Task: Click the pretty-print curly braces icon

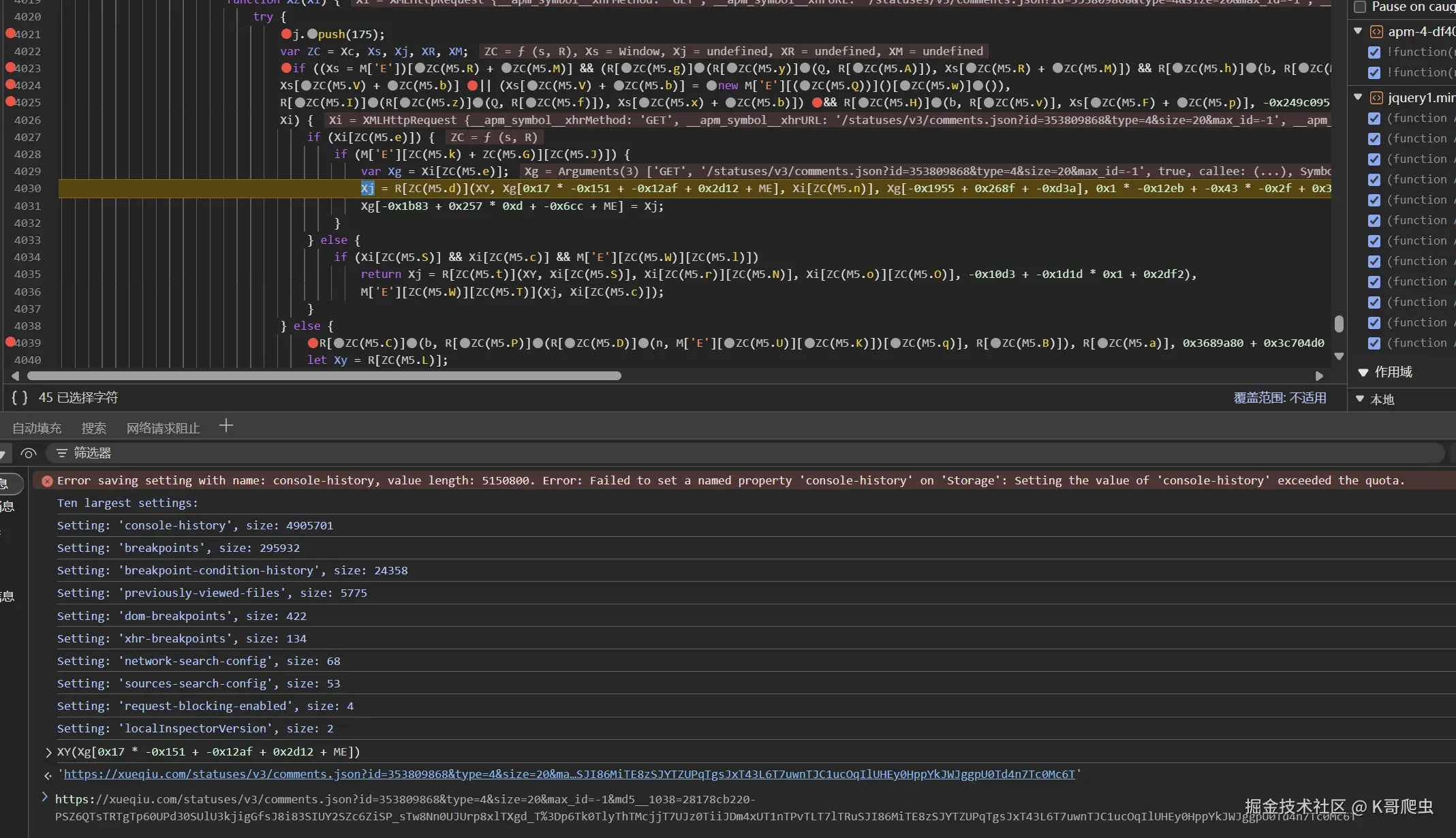Action: 20,398
